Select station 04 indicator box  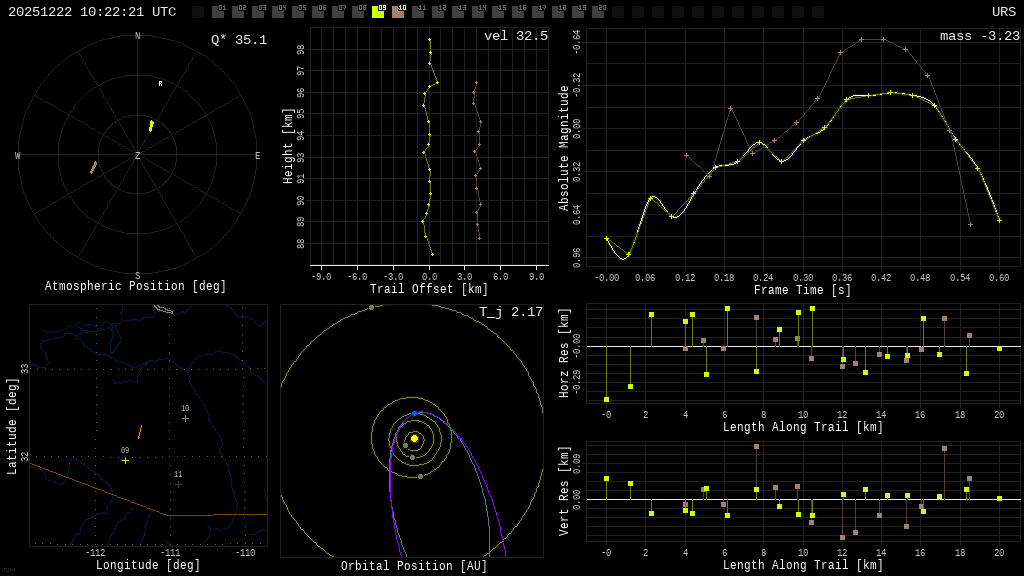click(278, 12)
